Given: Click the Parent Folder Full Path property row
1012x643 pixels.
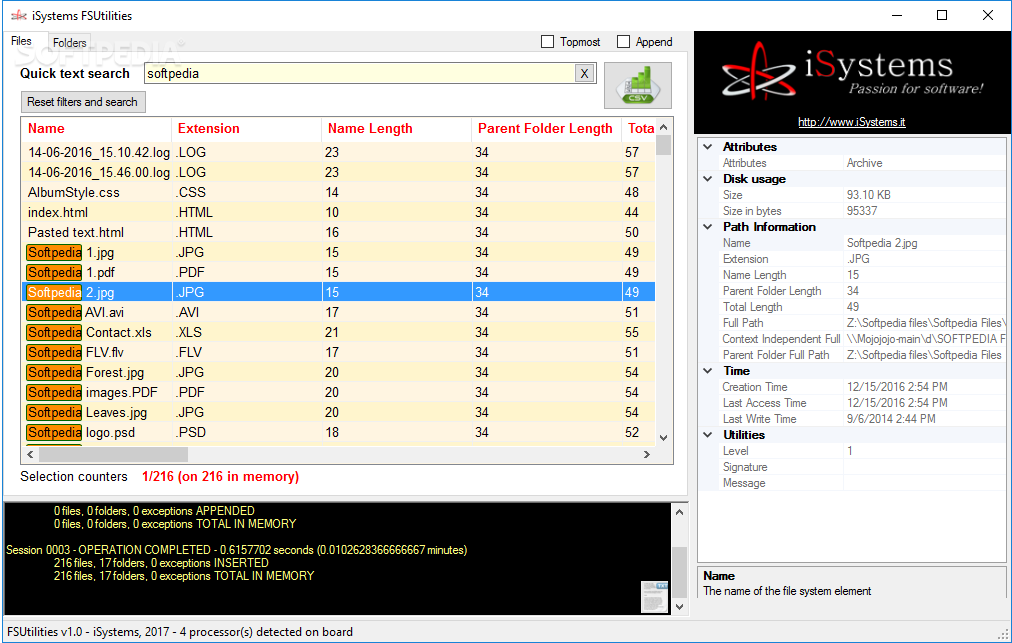Looking at the screenshot, I should coord(862,355).
